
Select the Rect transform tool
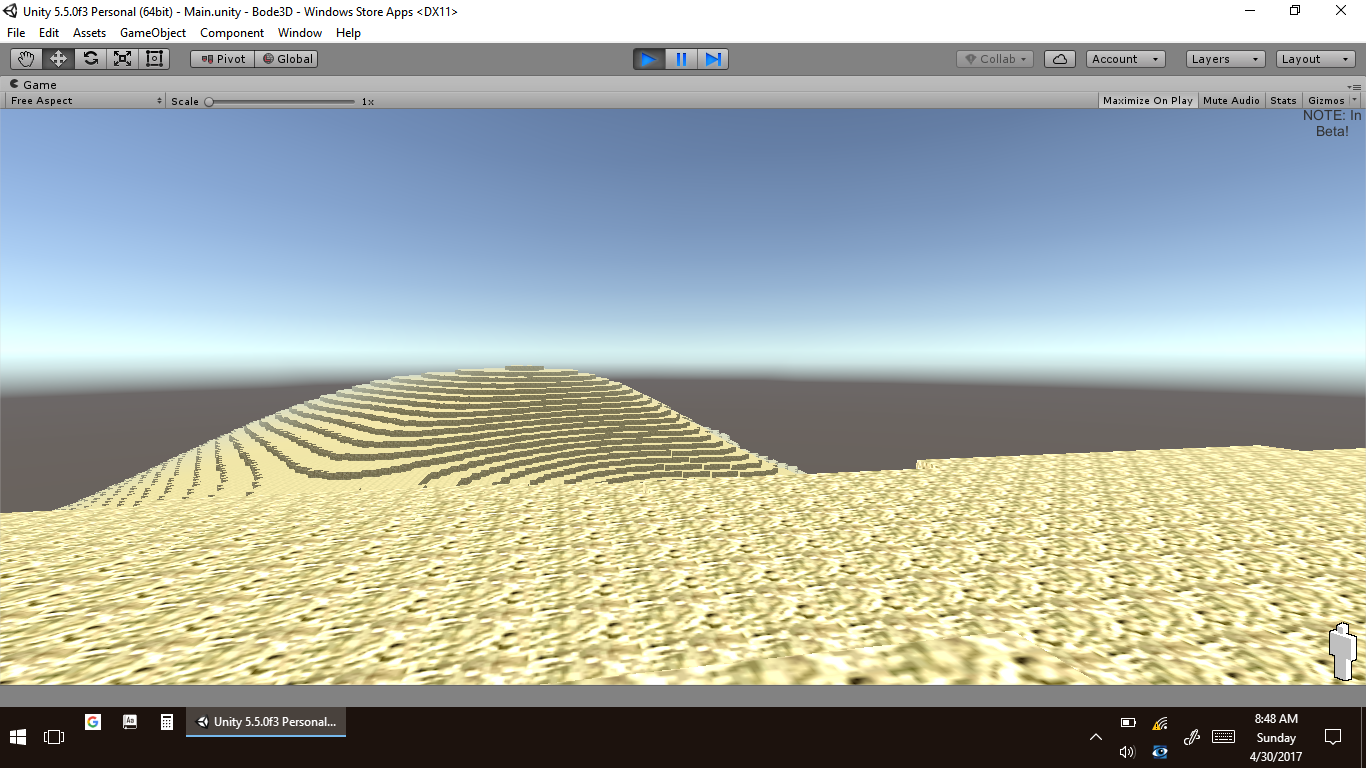(x=154, y=59)
